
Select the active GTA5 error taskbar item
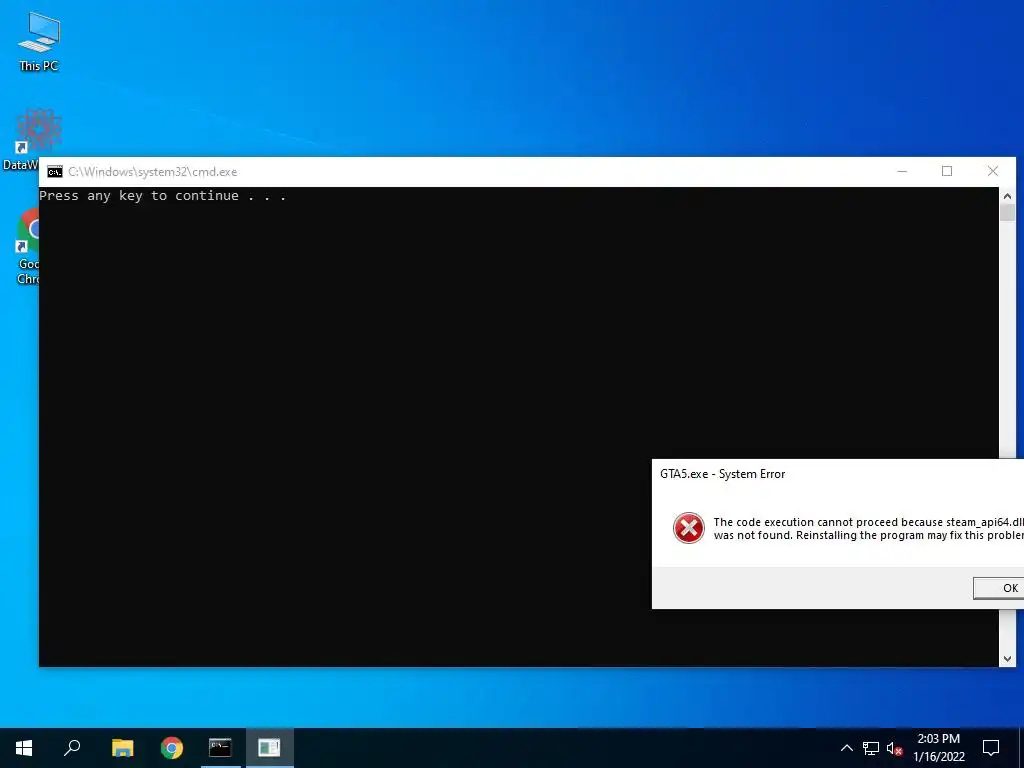click(269, 748)
